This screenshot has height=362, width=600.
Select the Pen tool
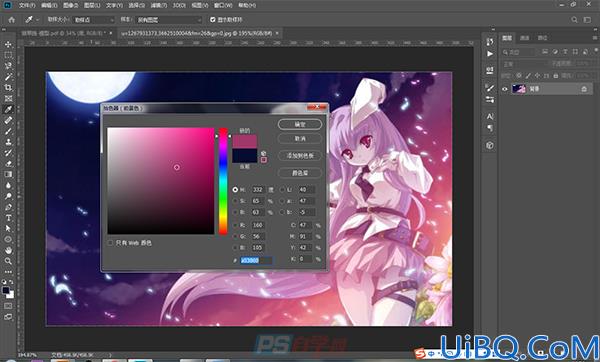(8, 207)
